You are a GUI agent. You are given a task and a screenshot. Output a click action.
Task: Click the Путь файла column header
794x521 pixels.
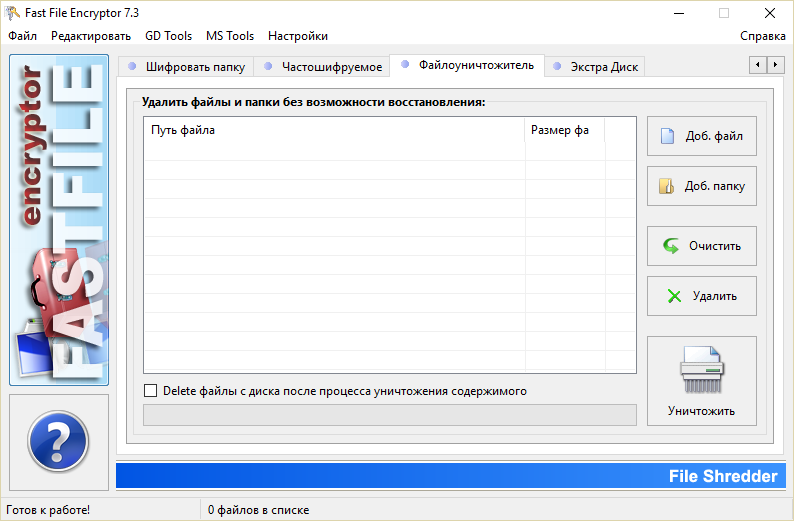point(334,130)
